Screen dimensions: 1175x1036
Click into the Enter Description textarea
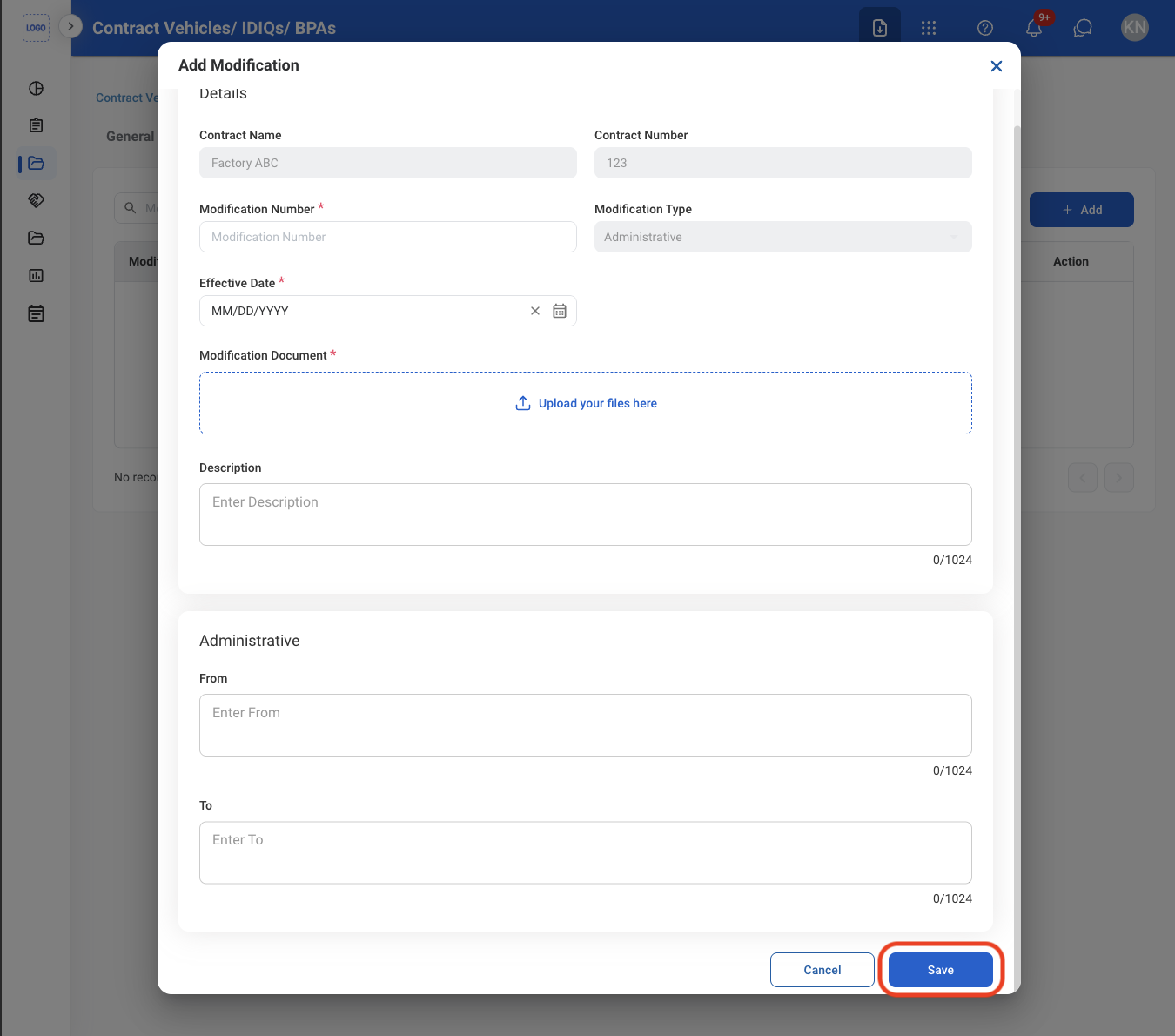tap(586, 515)
